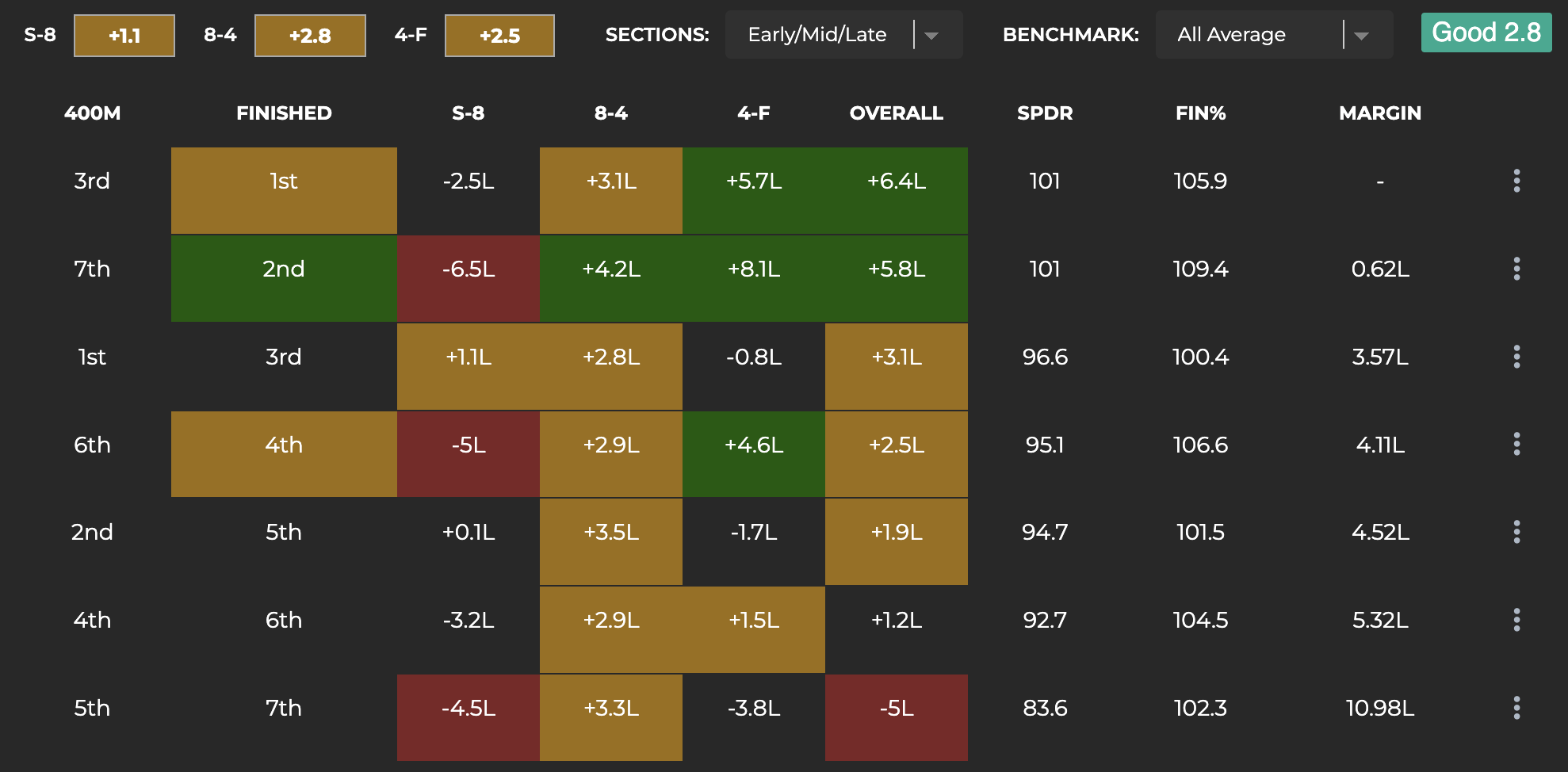Open three-dot menu for the 6th-place finisher row
This screenshot has width=1568, height=772.
point(1516,620)
